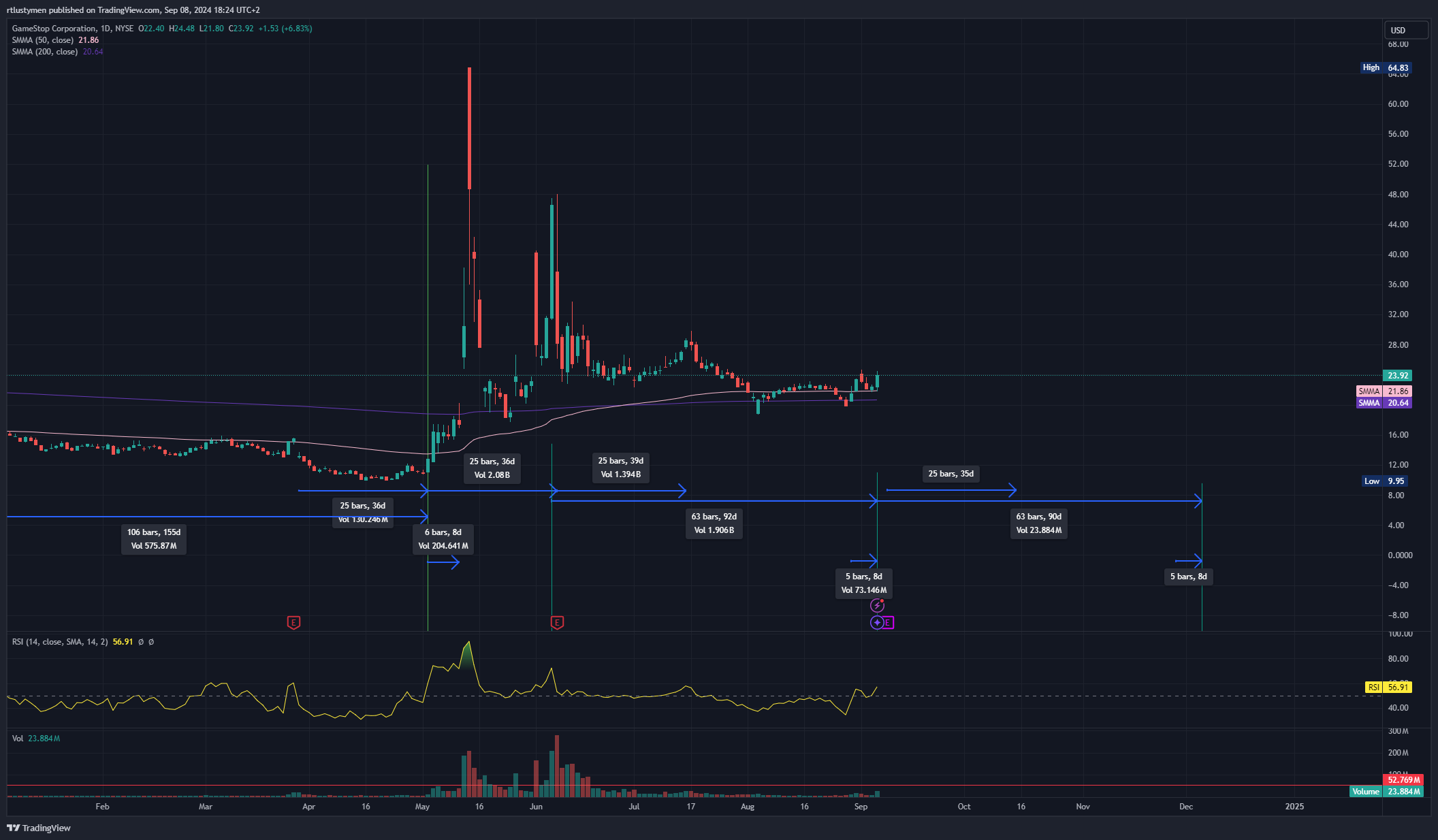
Task: Click the 28.00 level on the price scale
Action: point(1398,345)
